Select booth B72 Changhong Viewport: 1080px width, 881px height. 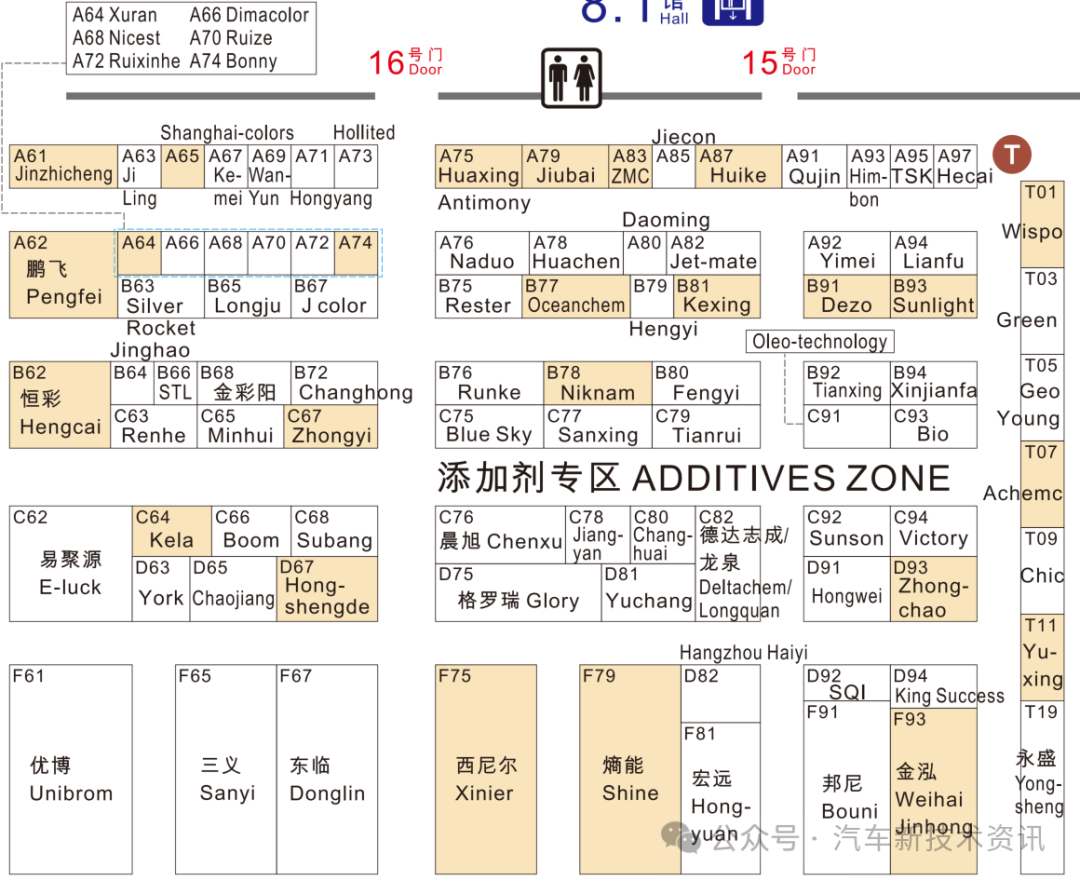pos(334,383)
